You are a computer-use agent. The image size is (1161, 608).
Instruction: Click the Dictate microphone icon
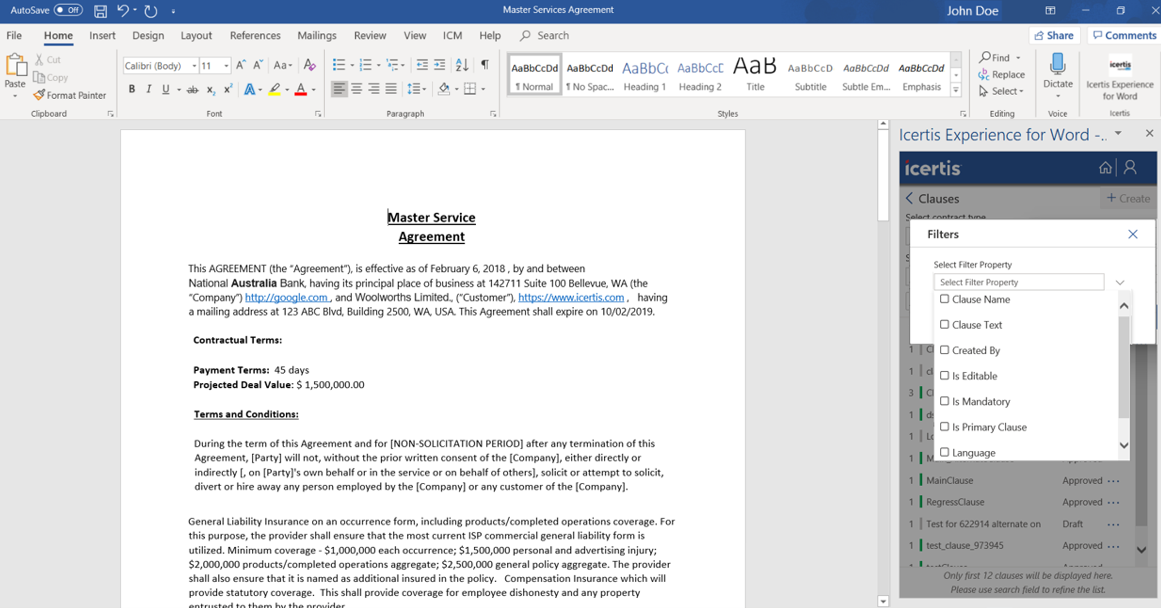pyautogui.click(x=1057, y=66)
